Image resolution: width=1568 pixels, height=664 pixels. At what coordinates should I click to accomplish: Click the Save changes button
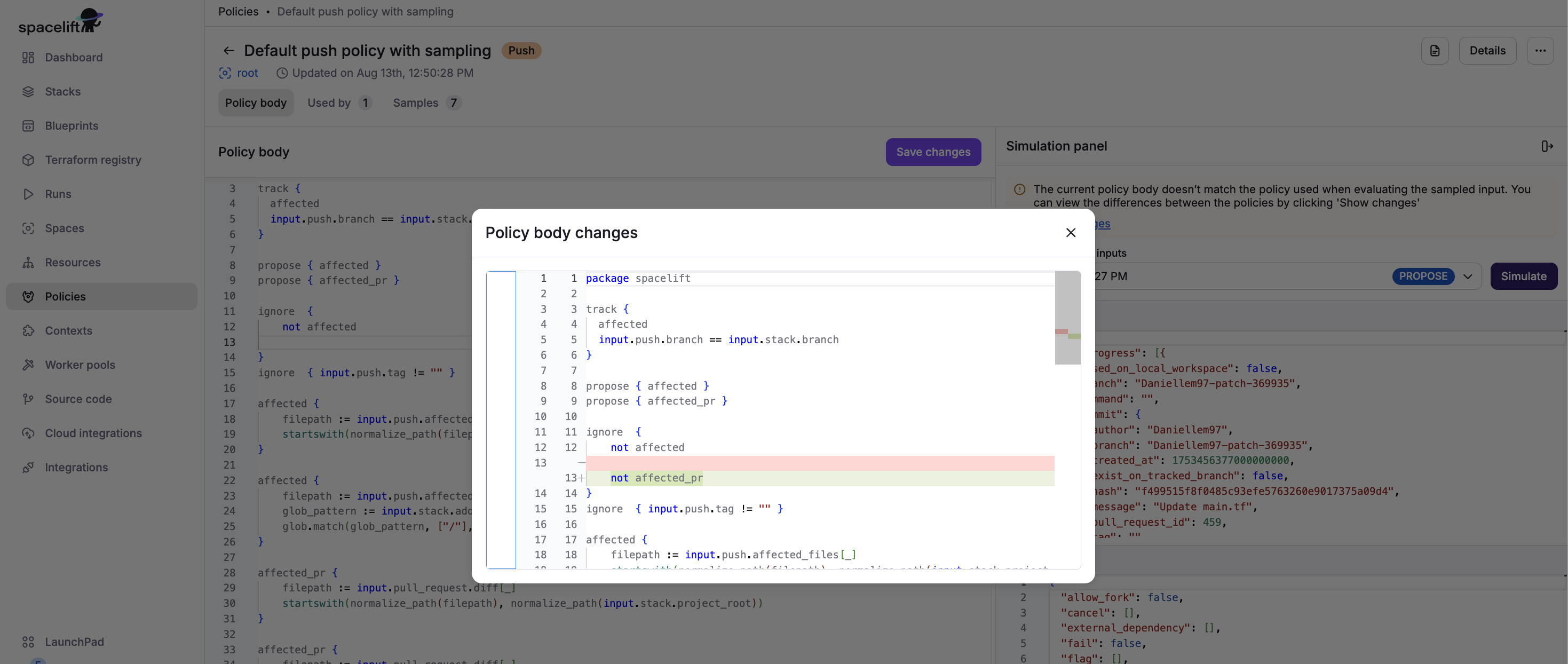(932, 152)
